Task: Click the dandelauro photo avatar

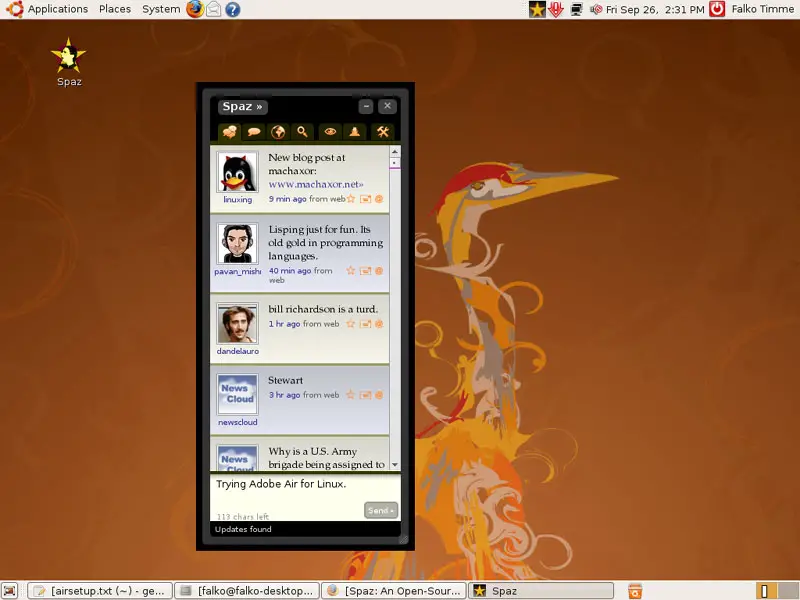Action: tap(238, 323)
